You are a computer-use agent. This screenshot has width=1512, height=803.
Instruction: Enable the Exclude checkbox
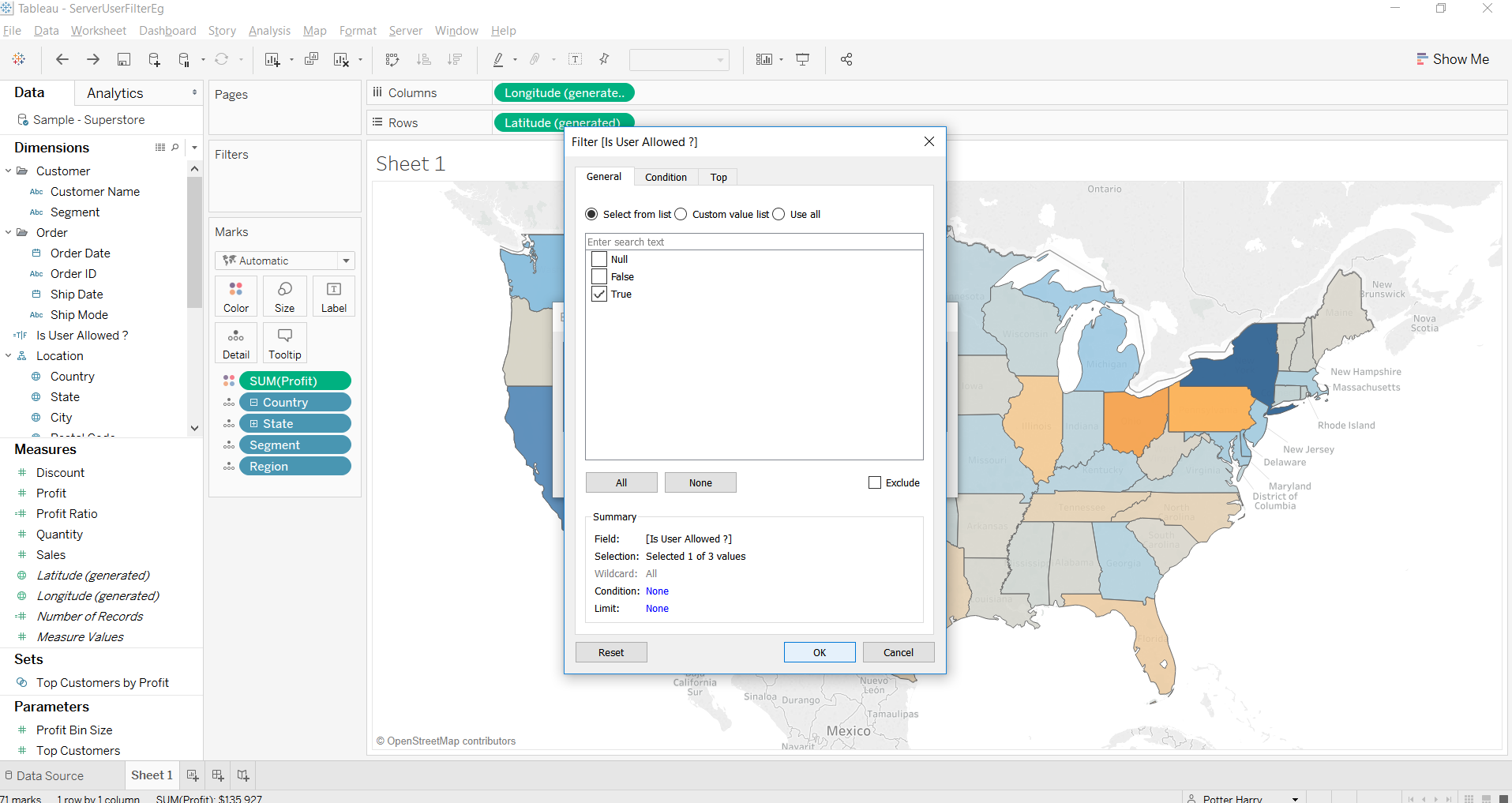[875, 482]
